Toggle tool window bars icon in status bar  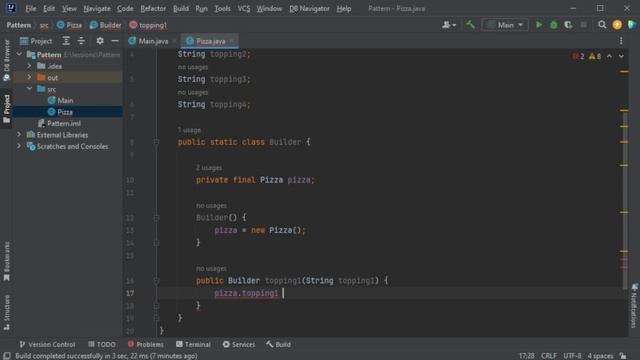(x=7, y=356)
